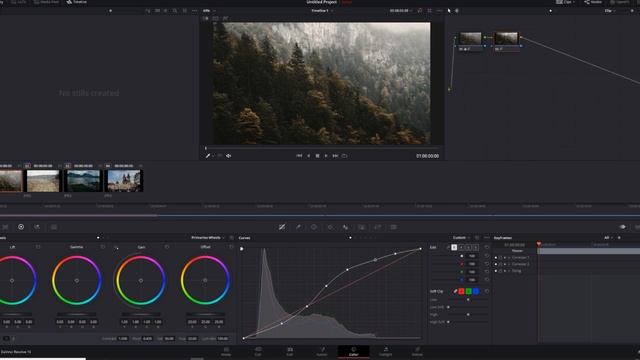This screenshot has height=360, width=640.
Task: Switch to the Fusion page
Action: click(x=322, y=351)
